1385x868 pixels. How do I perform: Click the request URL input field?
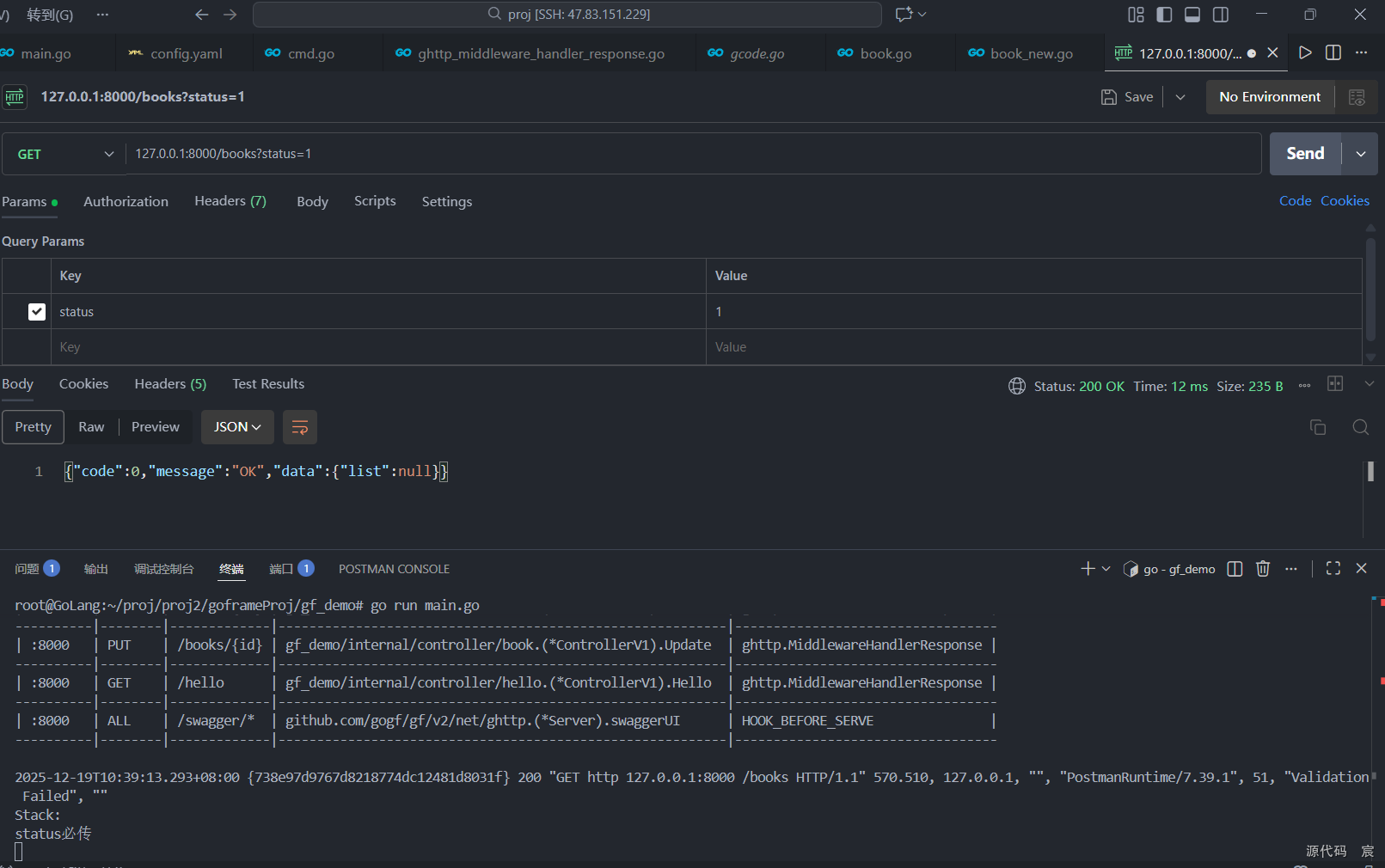693,154
